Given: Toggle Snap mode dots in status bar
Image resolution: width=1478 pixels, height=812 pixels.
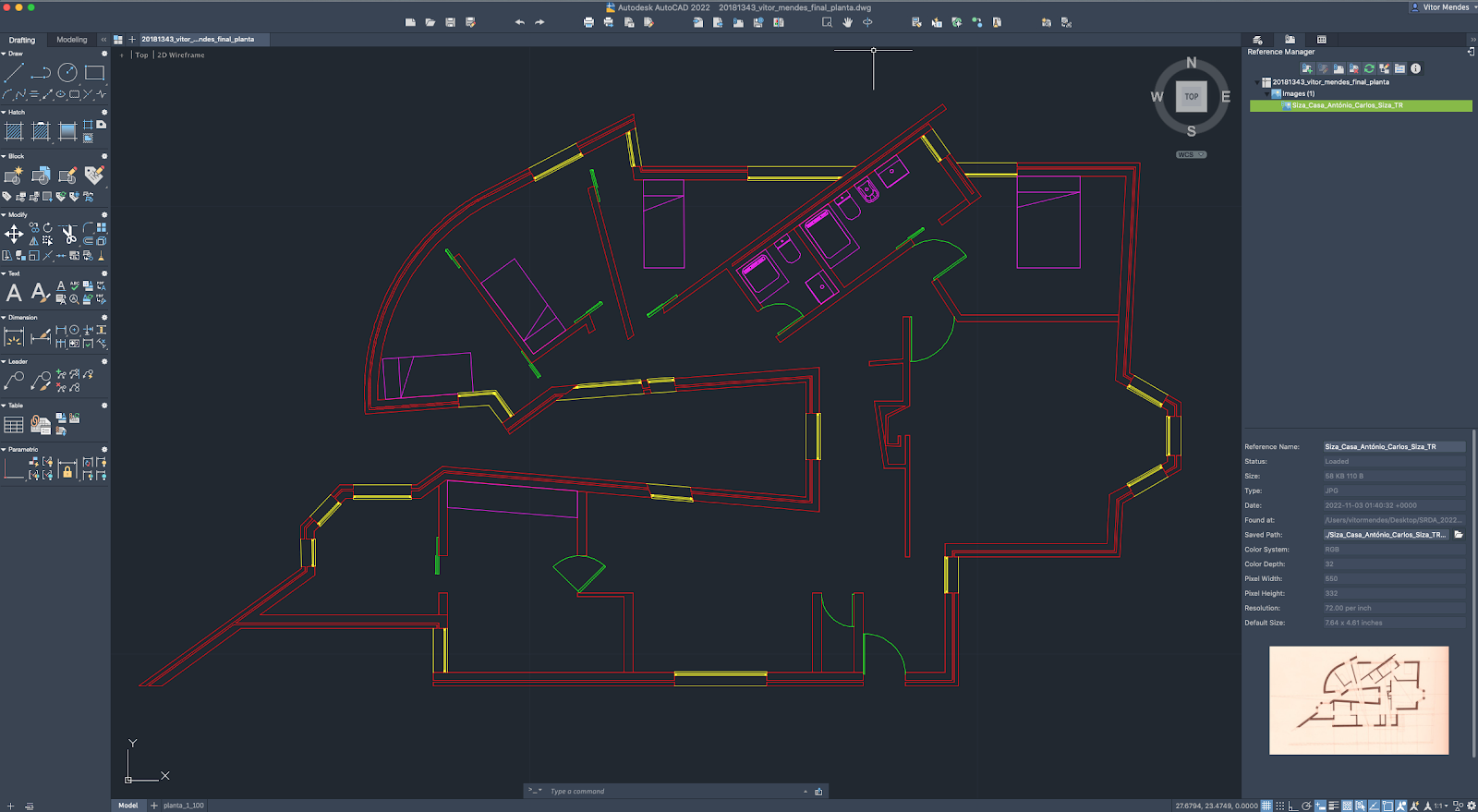Looking at the screenshot, I should tap(1280, 806).
